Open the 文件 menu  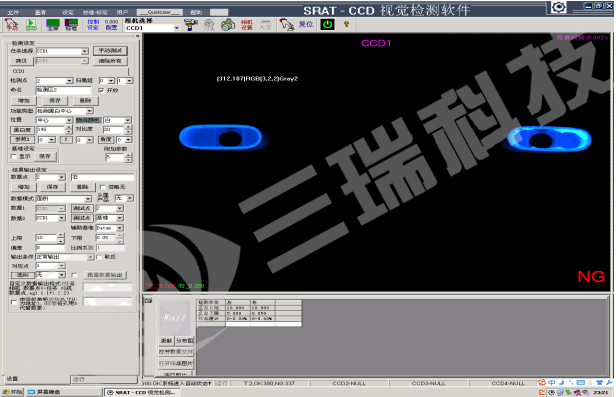click(x=13, y=13)
